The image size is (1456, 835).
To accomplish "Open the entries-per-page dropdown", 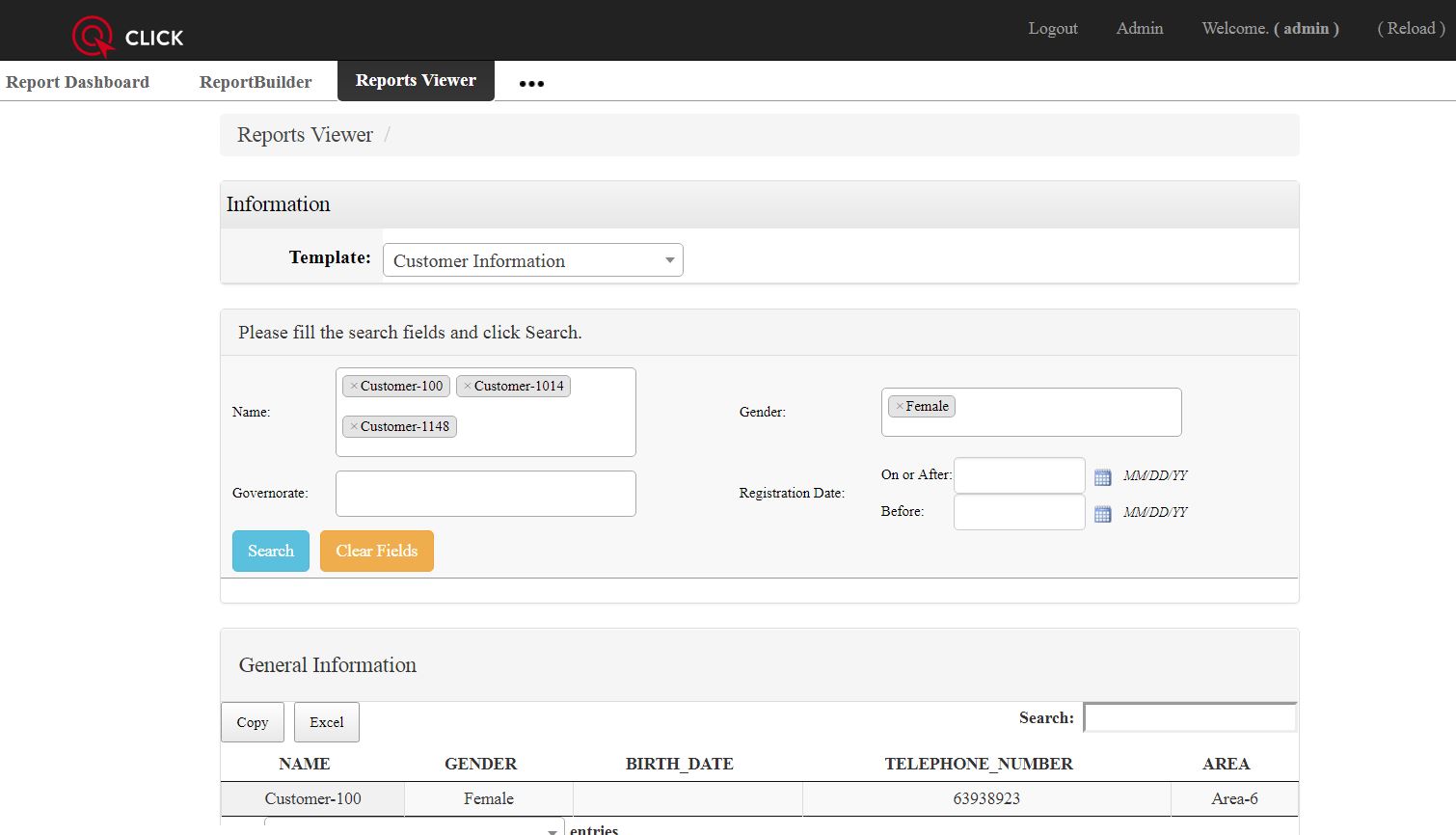I will (x=414, y=828).
